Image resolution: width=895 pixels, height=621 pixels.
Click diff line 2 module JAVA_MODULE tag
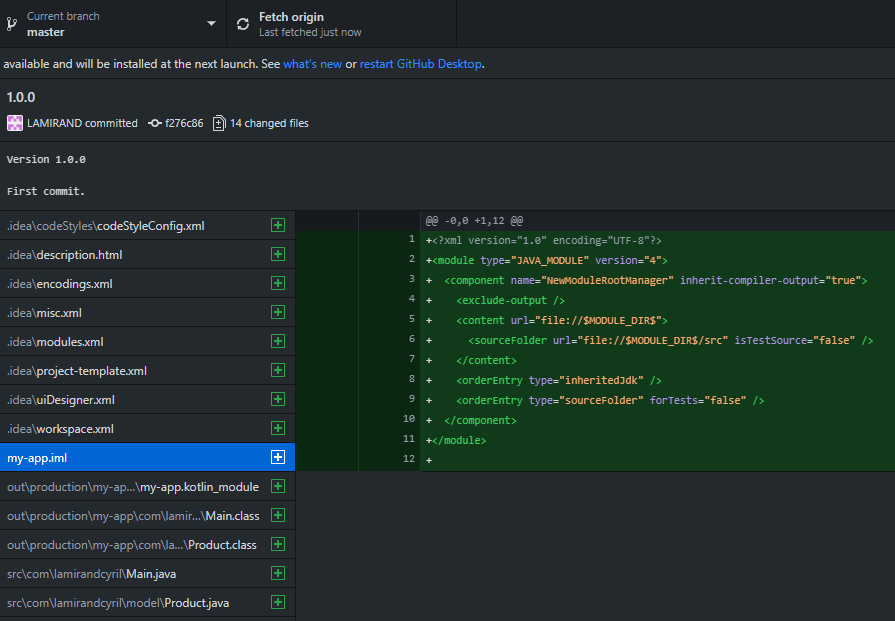click(x=546, y=260)
